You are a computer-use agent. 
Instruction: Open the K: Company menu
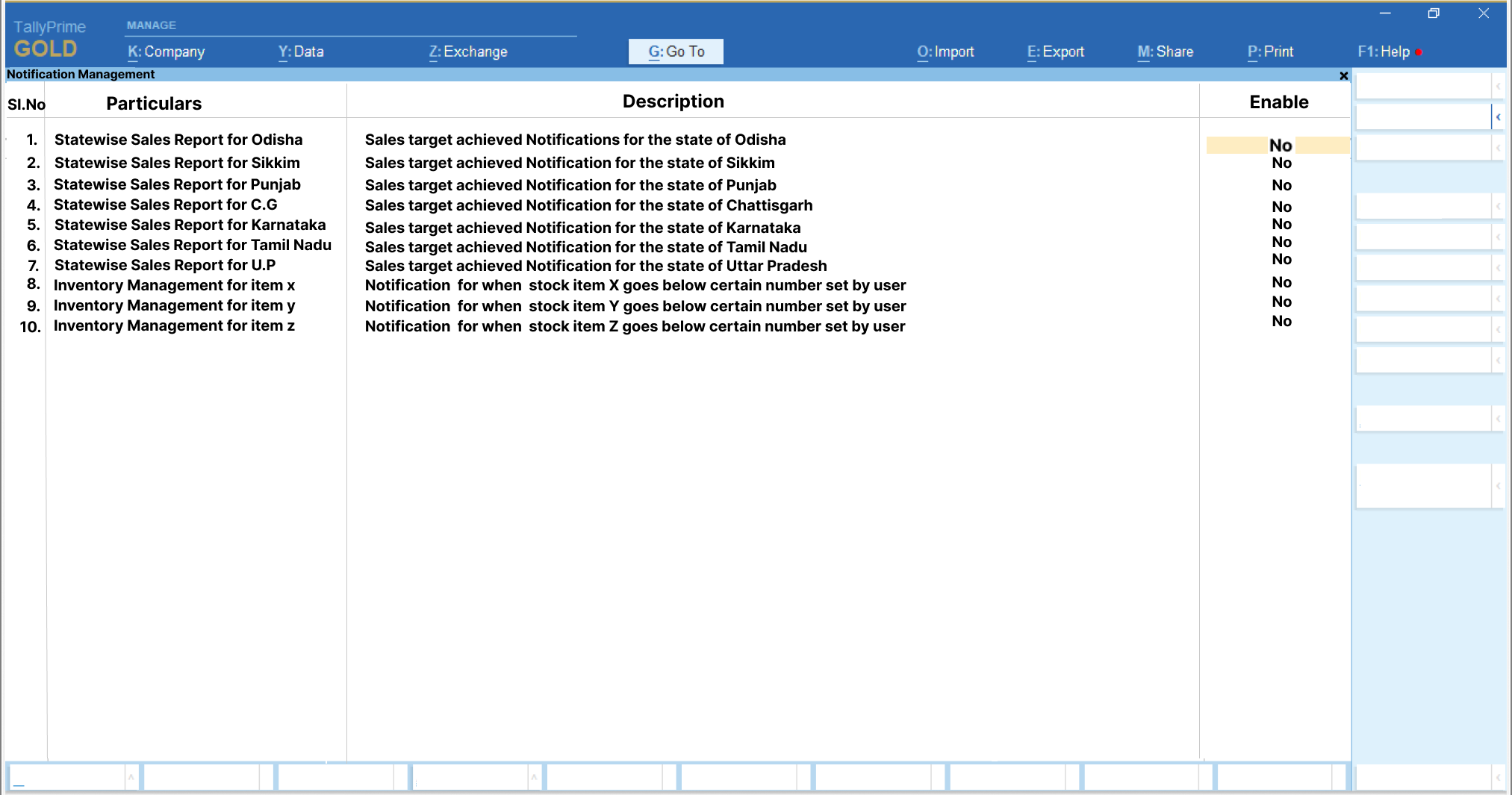(x=166, y=52)
